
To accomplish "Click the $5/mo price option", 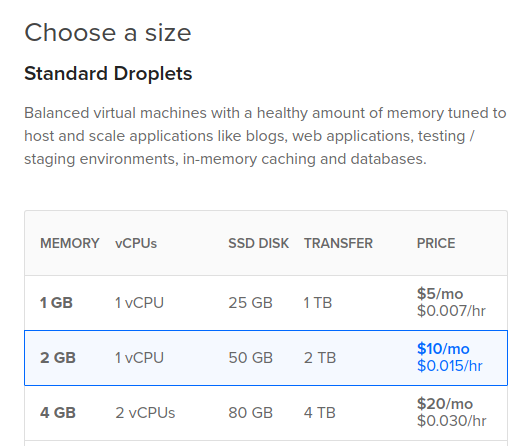I will tap(440, 294).
